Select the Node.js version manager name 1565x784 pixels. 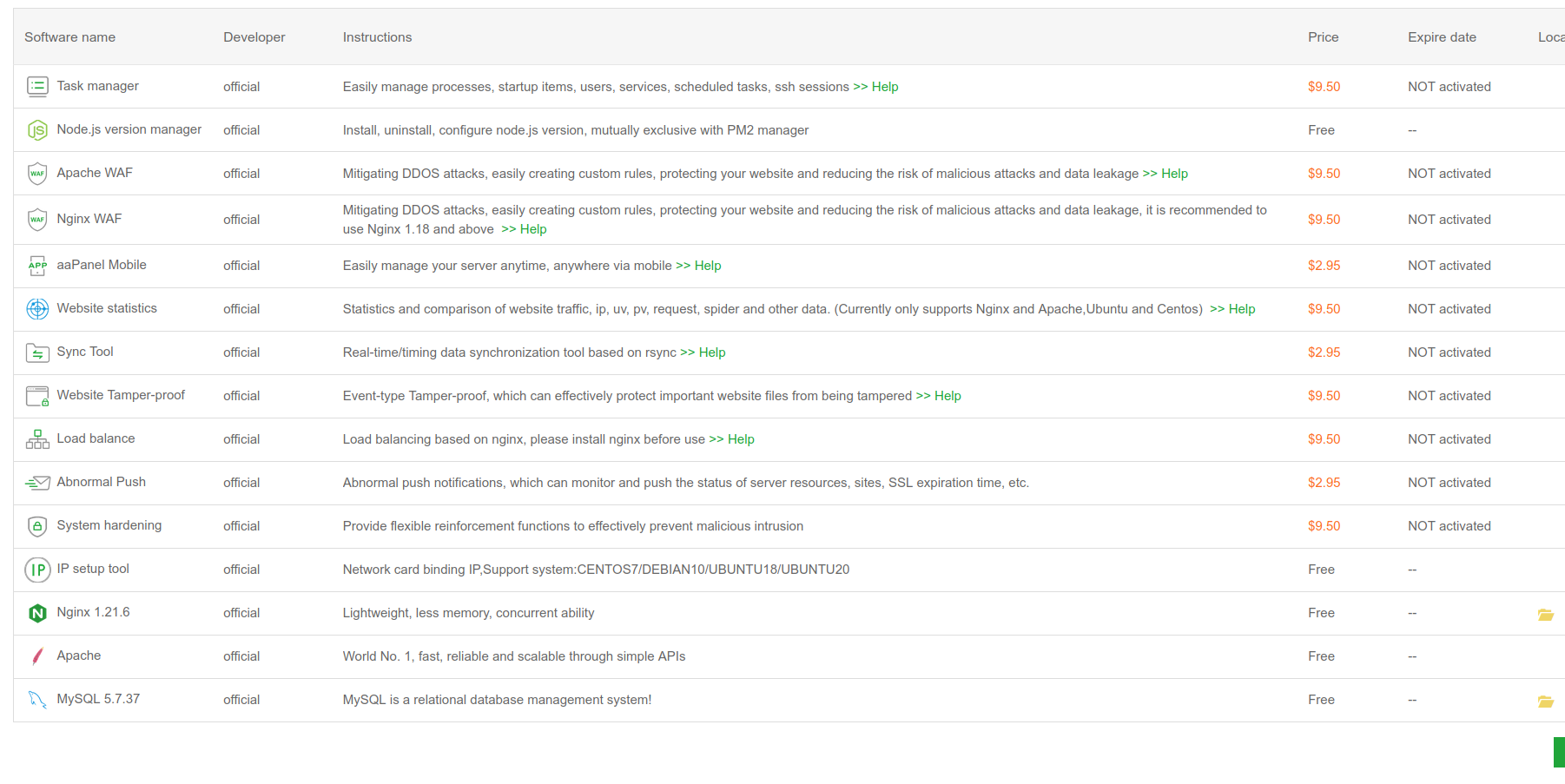(x=129, y=129)
